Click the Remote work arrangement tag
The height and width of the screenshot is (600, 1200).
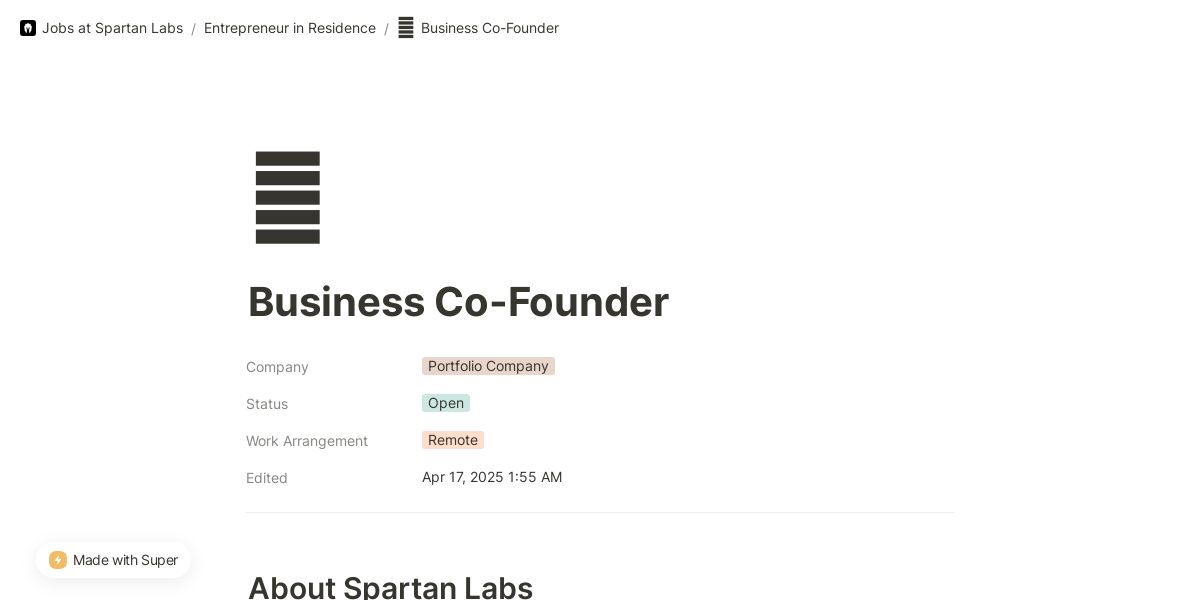pos(453,440)
